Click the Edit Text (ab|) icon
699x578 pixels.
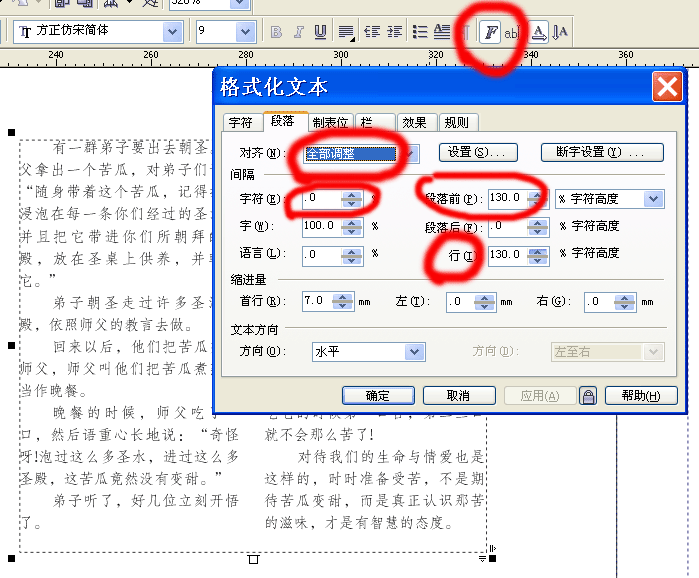point(512,33)
